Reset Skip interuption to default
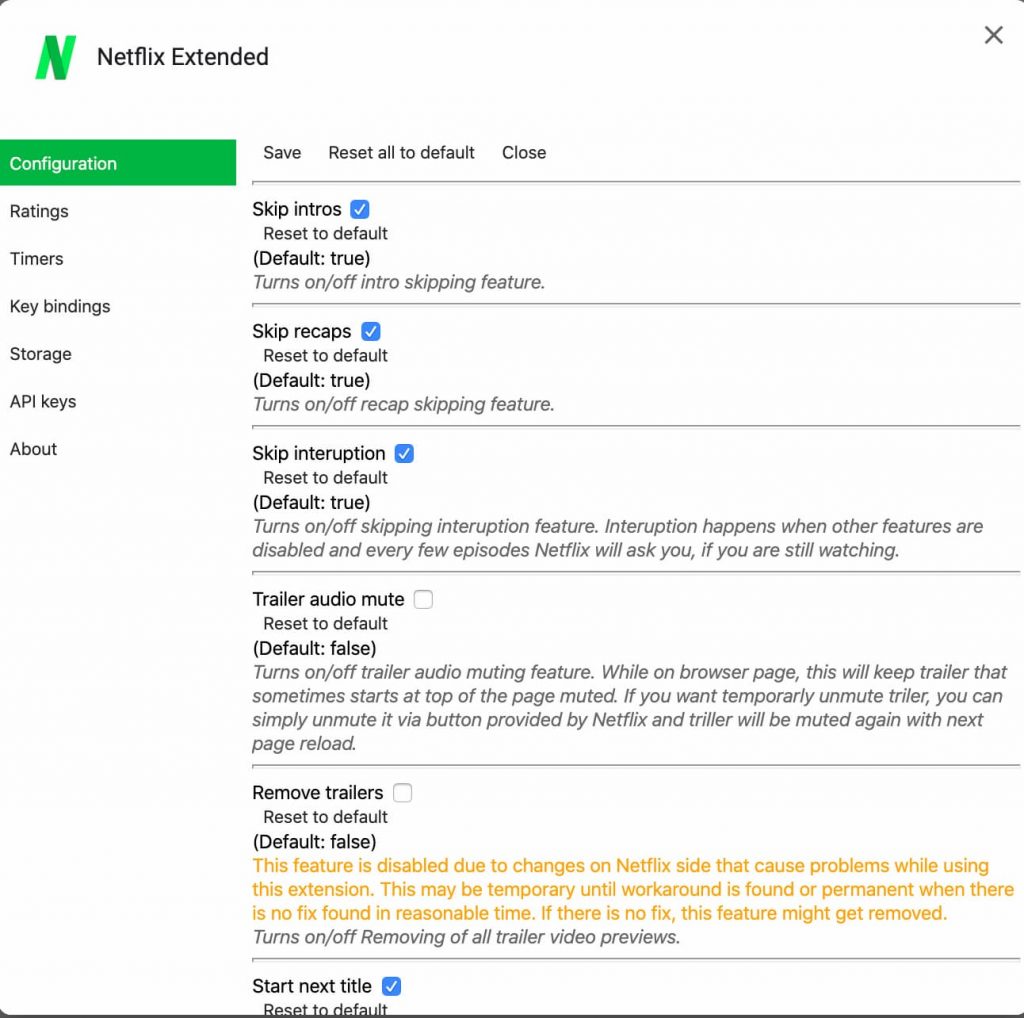This screenshot has width=1024, height=1018. pos(325,478)
